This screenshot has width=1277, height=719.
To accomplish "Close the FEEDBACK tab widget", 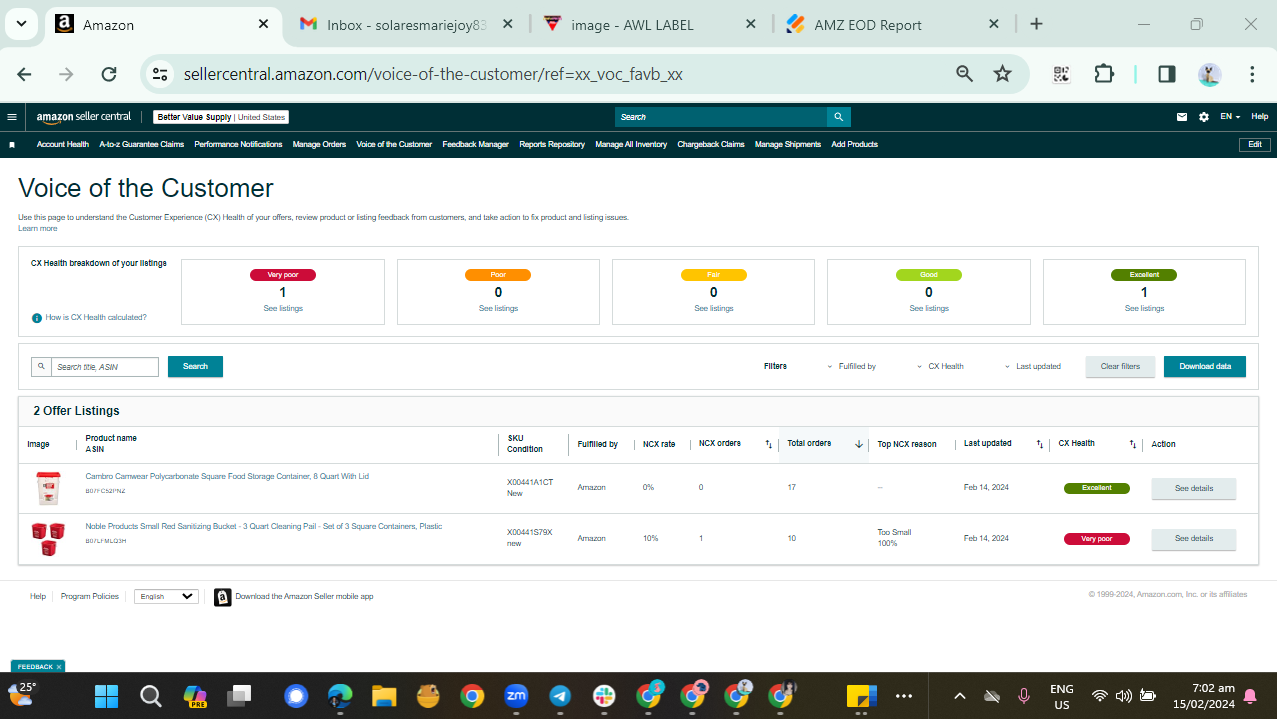I will (59, 667).
